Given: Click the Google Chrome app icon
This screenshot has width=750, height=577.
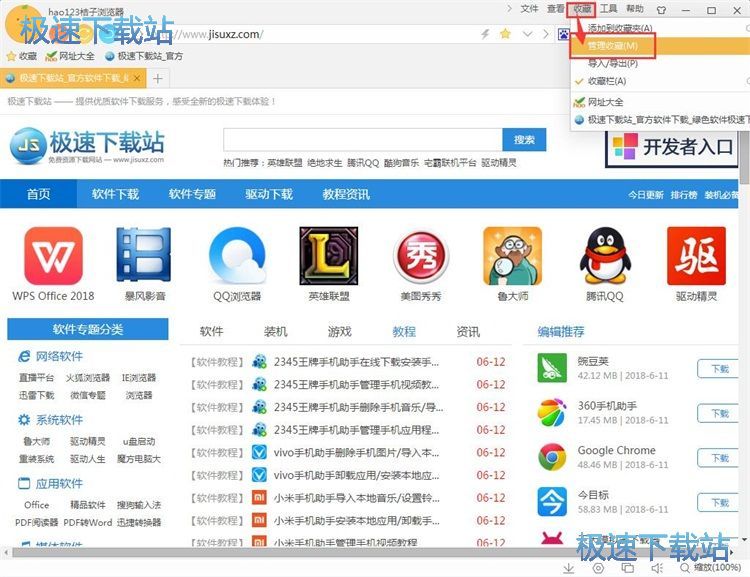Looking at the screenshot, I should coord(552,457).
